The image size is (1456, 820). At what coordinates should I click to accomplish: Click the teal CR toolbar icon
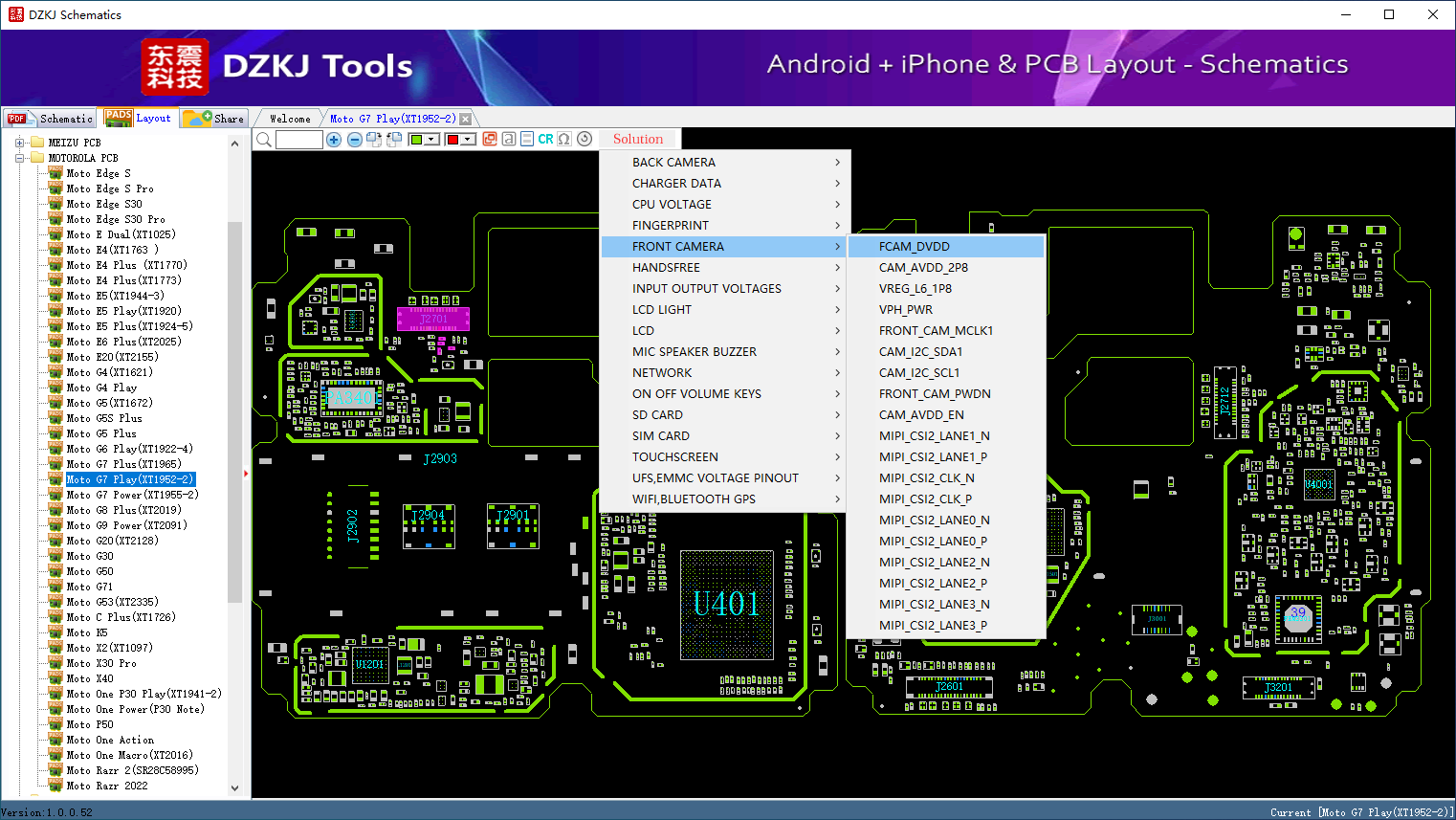tap(546, 140)
